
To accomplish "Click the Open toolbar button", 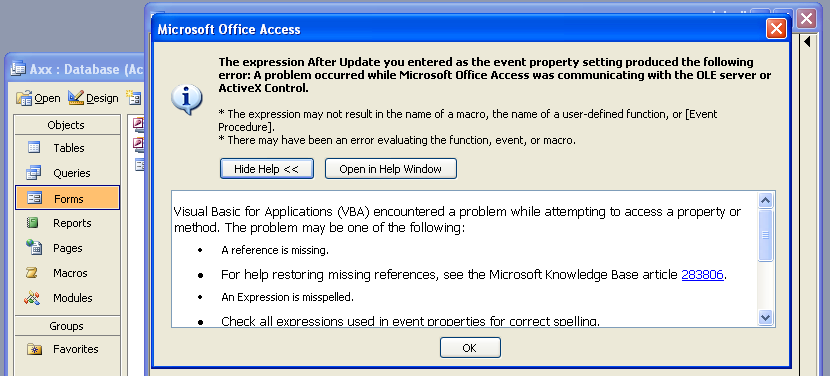I will [x=38, y=99].
